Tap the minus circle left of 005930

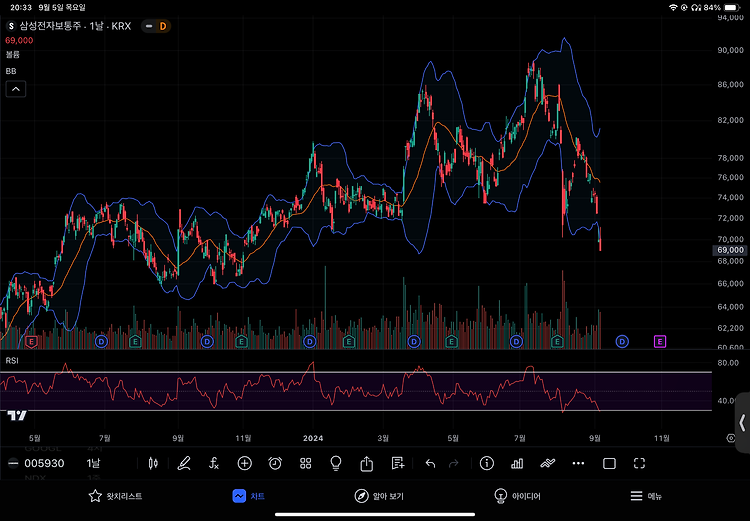13,463
